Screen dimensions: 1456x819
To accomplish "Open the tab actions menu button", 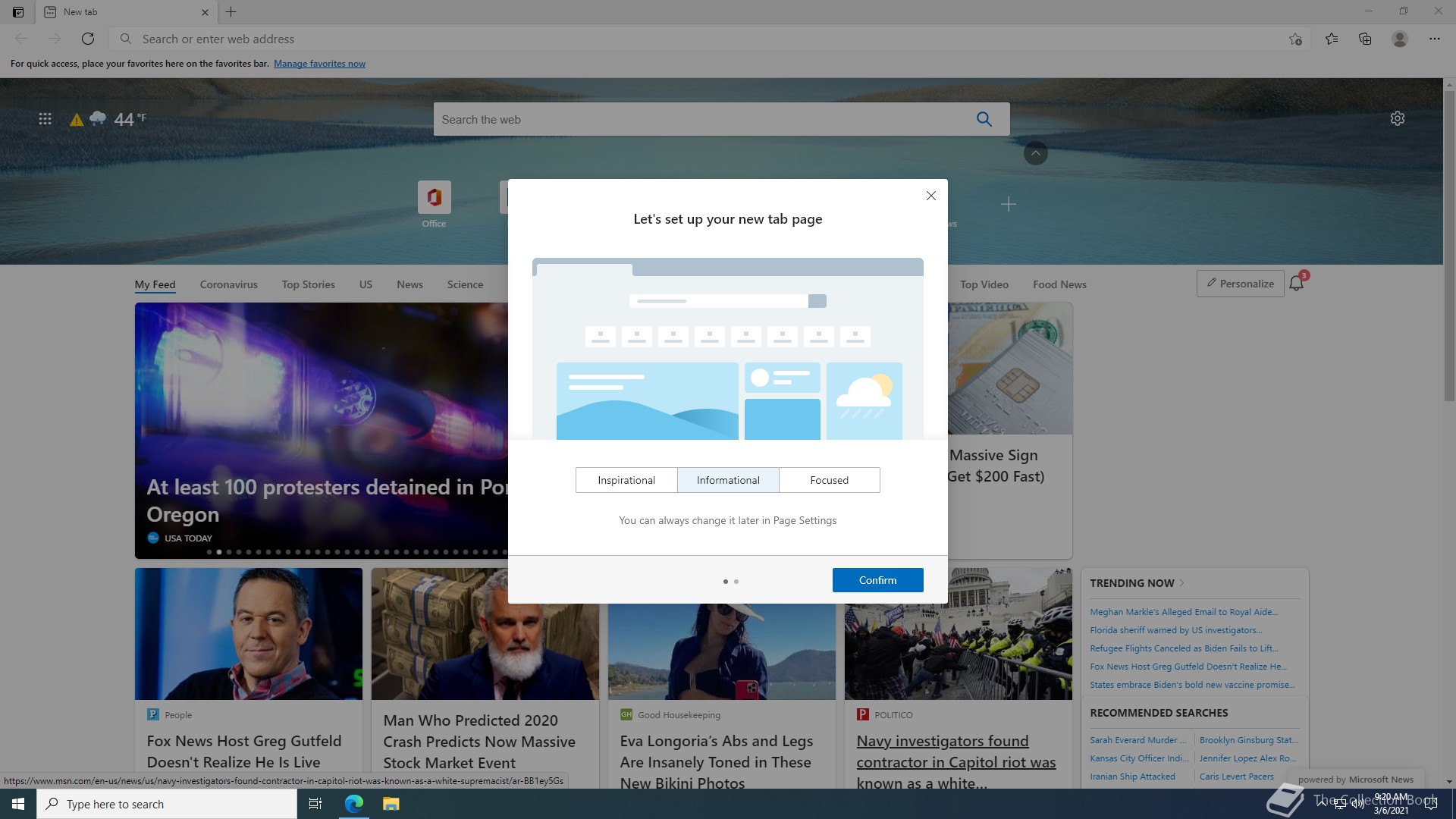I will [x=17, y=11].
